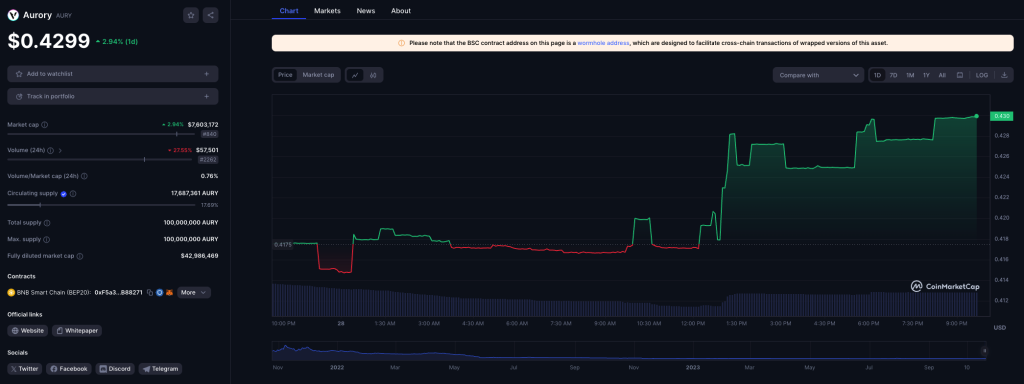Follow the wormhole address hyperlink
The width and height of the screenshot is (1024, 384).
pyautogui.click(x=603, y=43)
